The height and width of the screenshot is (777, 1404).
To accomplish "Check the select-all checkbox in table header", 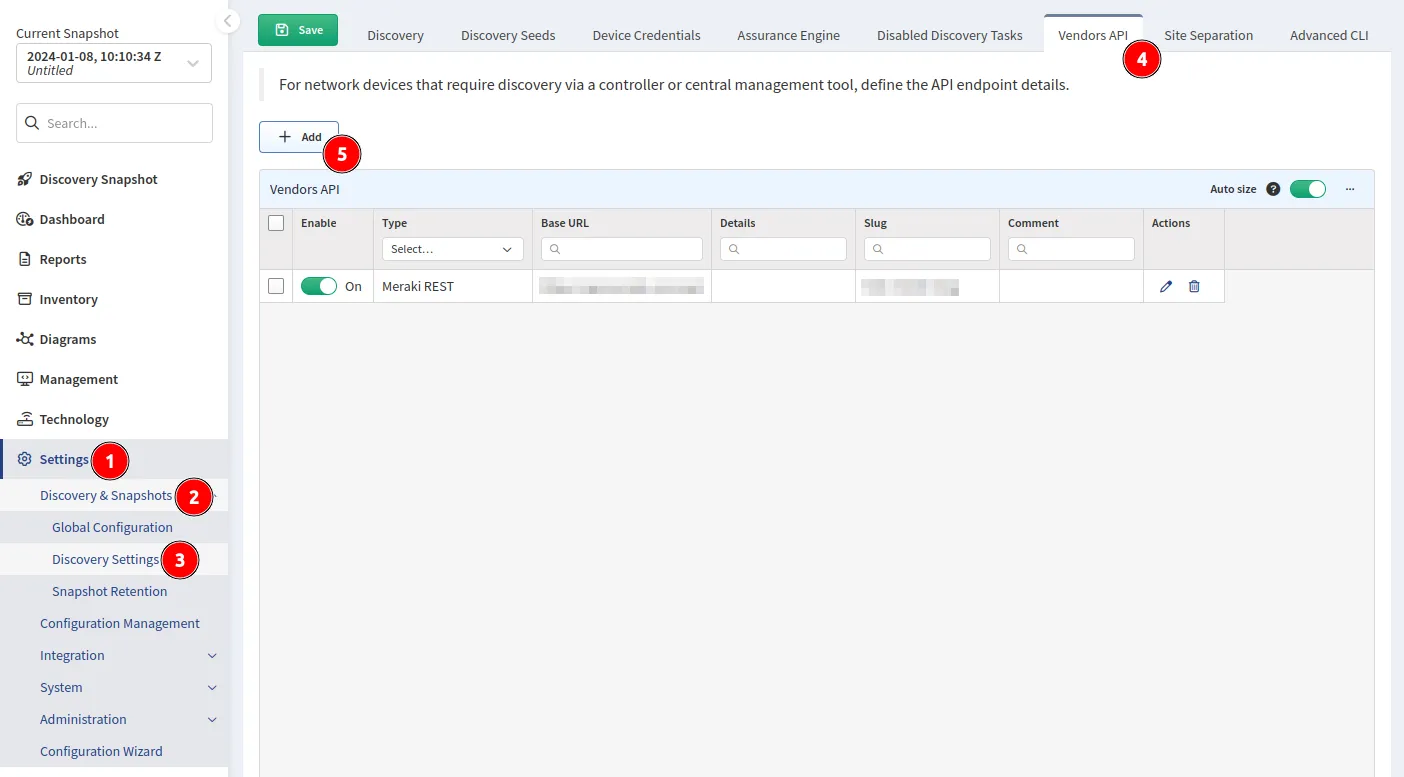I will (276, 223).
